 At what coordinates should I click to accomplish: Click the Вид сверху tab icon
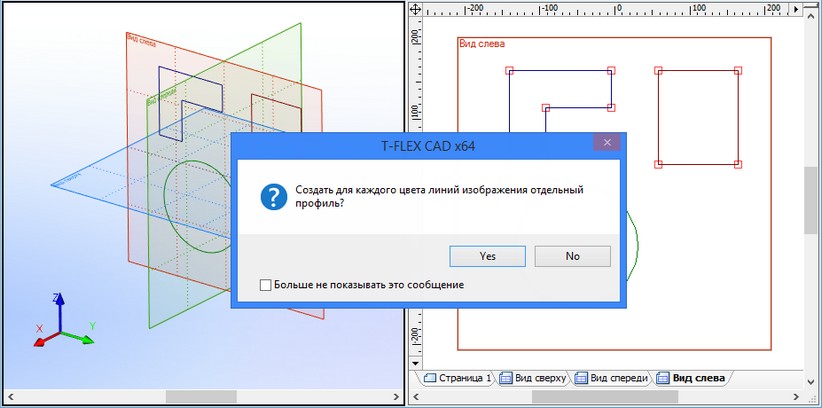click(x=506, y=378)
